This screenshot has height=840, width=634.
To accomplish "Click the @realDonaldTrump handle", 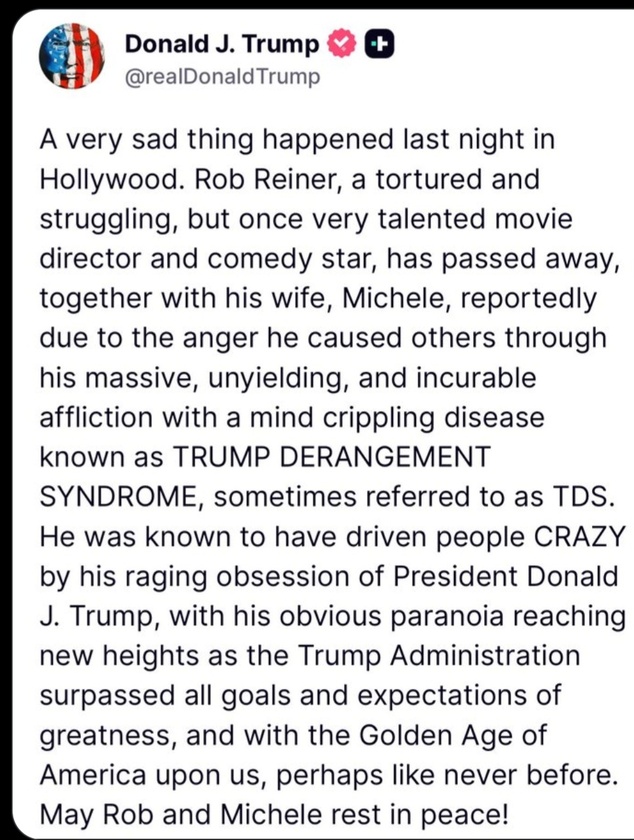I will [x=222, y=77].
